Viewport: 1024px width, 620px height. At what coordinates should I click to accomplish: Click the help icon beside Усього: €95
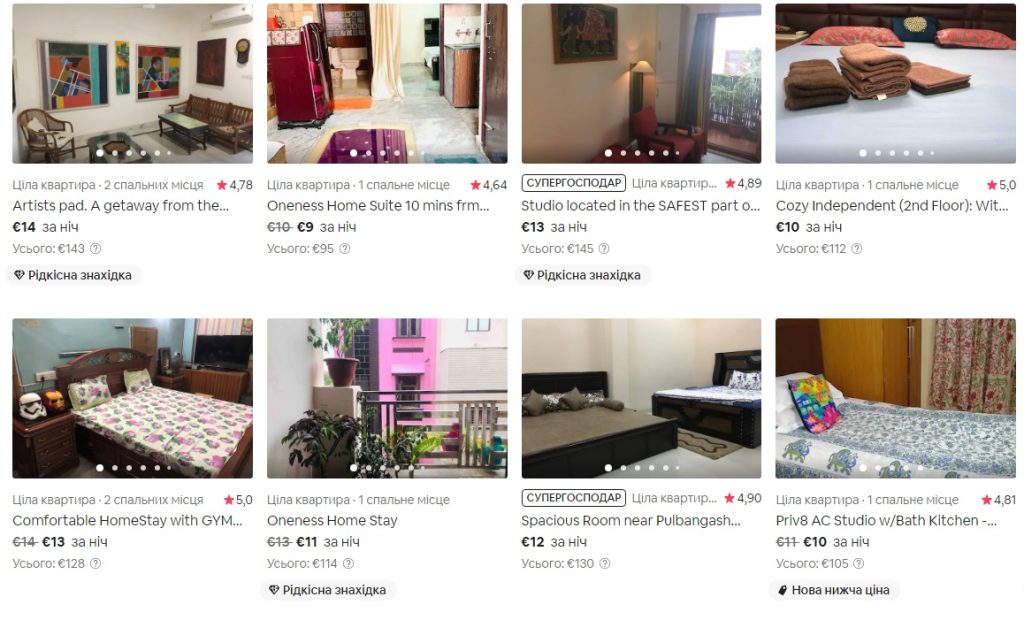345,249
